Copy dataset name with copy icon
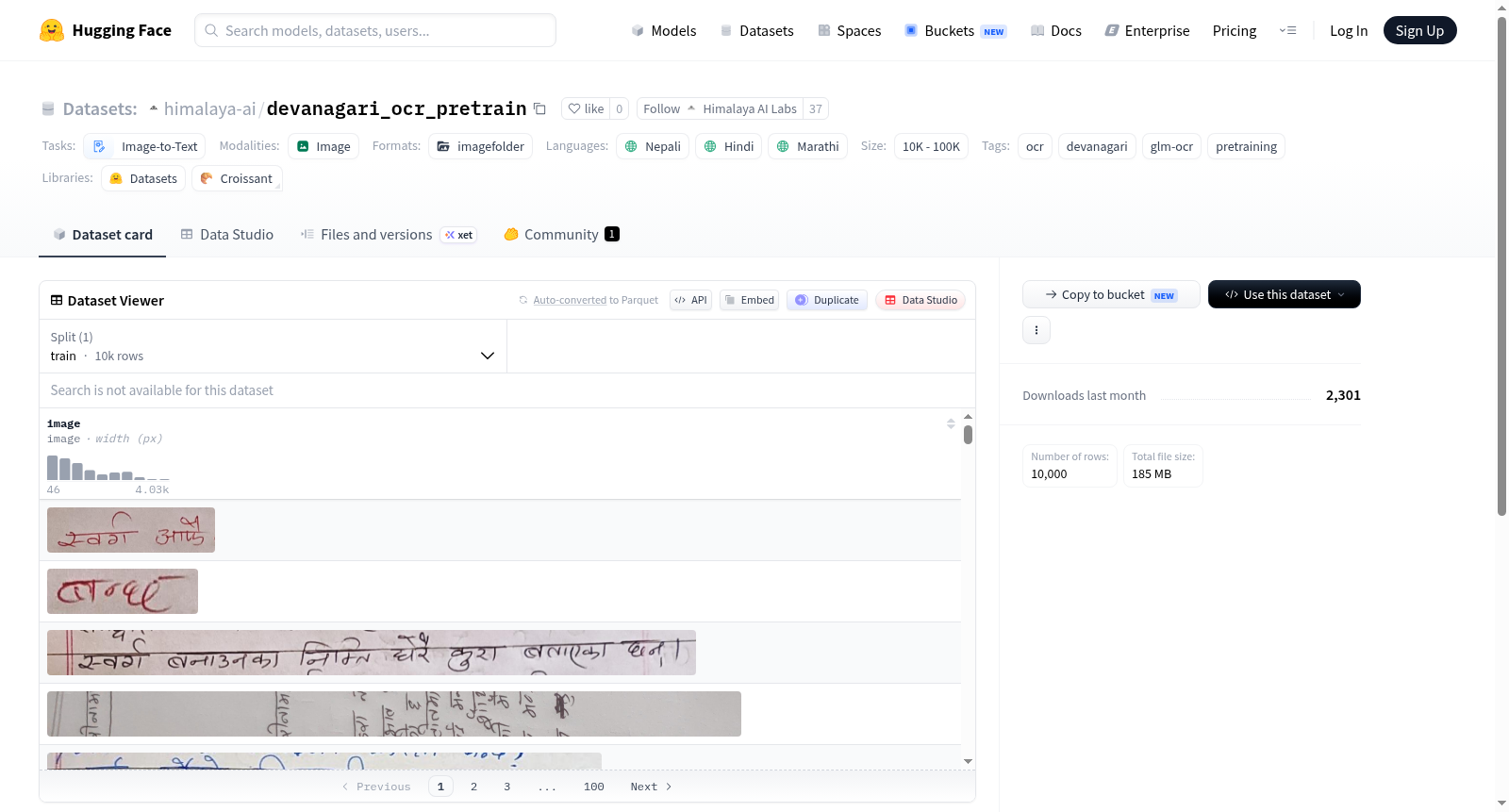Image resolution: width=1509 pixels, height=812 pixels. [x=539, y=108]
